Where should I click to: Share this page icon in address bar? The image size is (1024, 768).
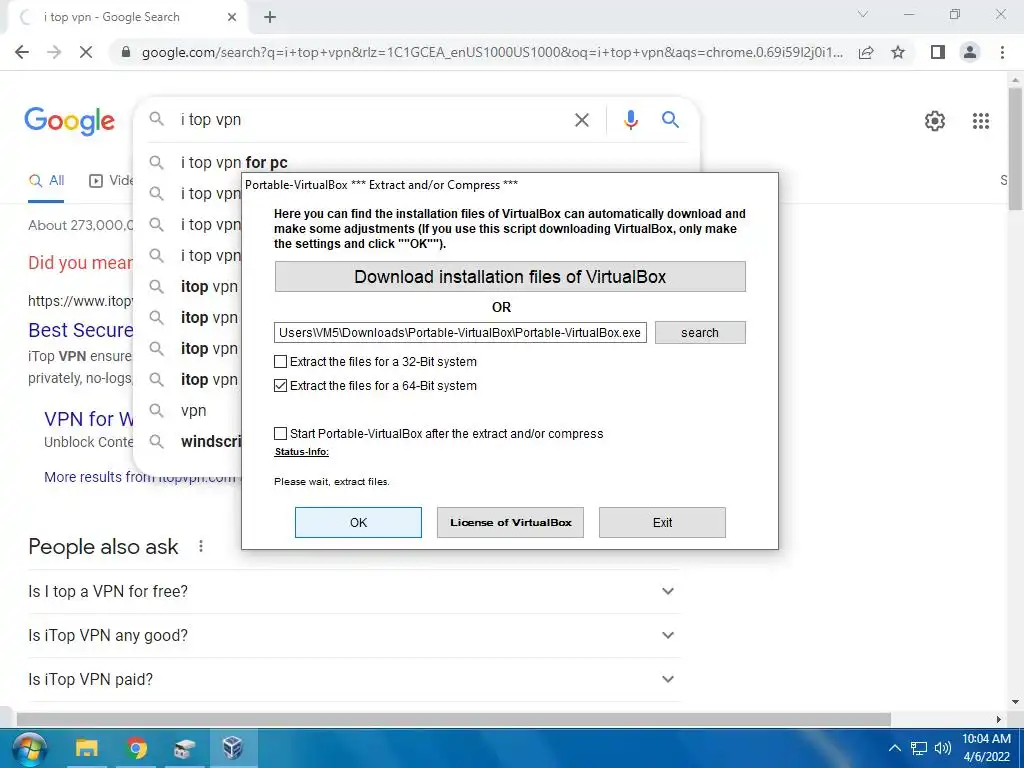click(x=866, y=52)
